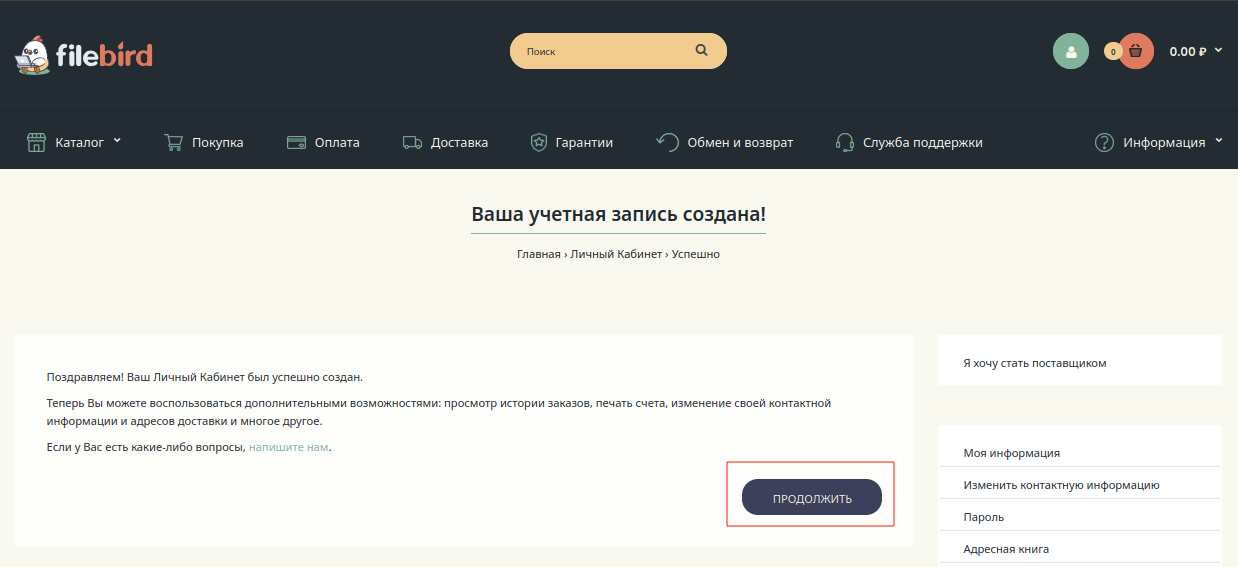Click the Оплата card icon
Viewport: 1238px width, 567px height.
[296, 142]
